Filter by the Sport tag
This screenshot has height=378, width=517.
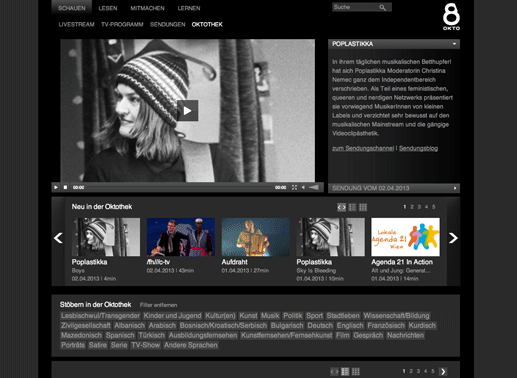click(x=315, y=316)
